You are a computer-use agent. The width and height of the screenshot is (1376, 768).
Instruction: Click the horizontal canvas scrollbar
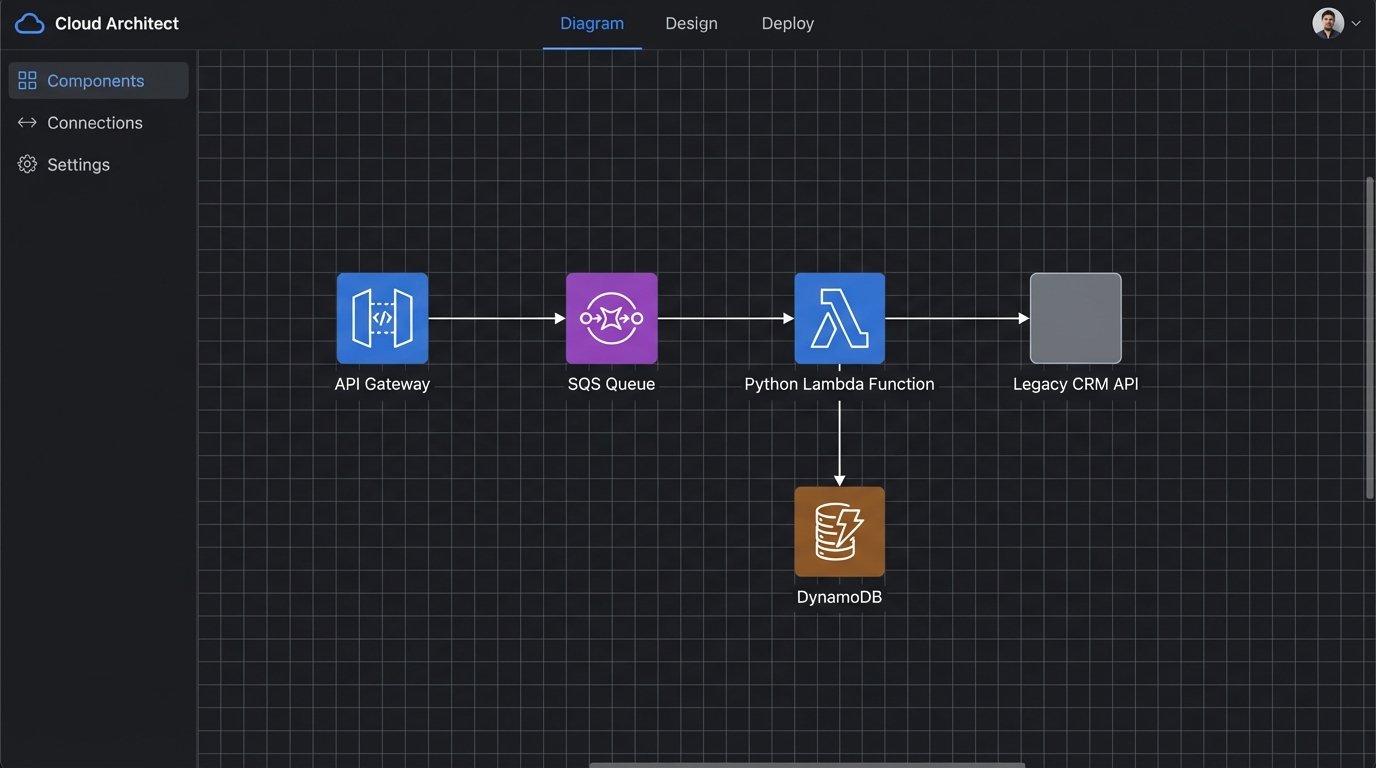point(805,763)
